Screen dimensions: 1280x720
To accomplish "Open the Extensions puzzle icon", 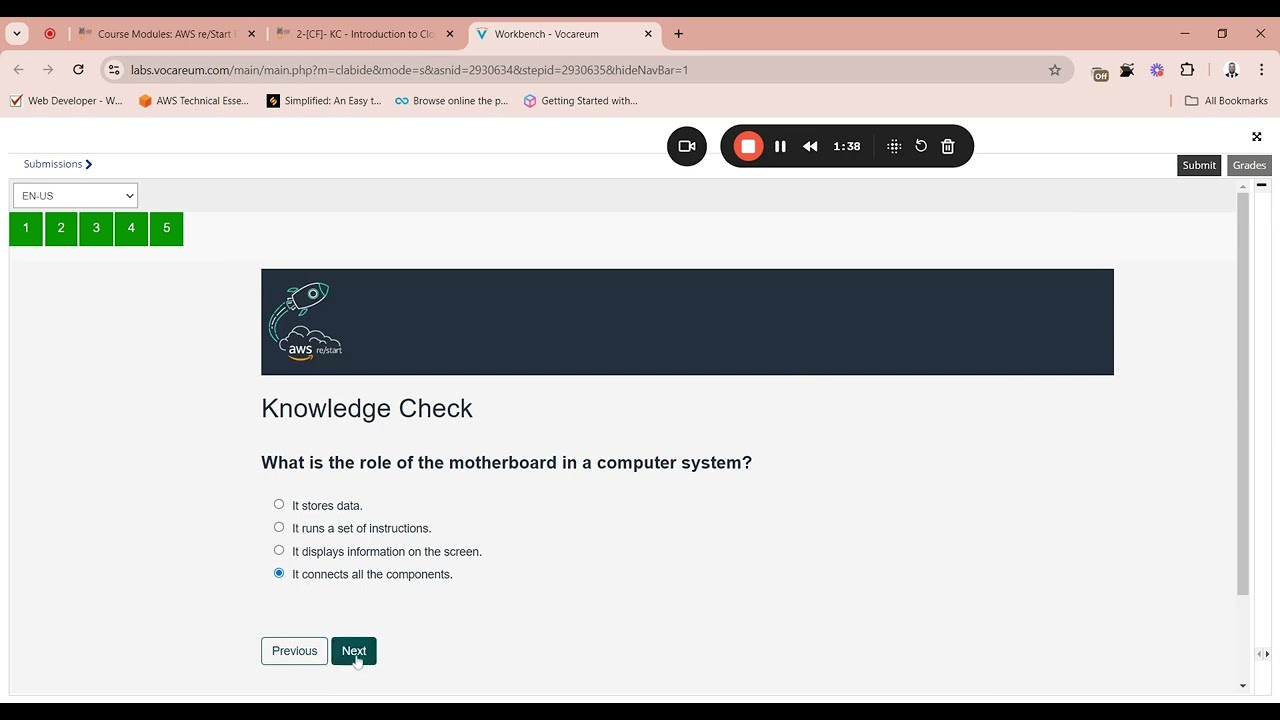I will pos(1187,70).
